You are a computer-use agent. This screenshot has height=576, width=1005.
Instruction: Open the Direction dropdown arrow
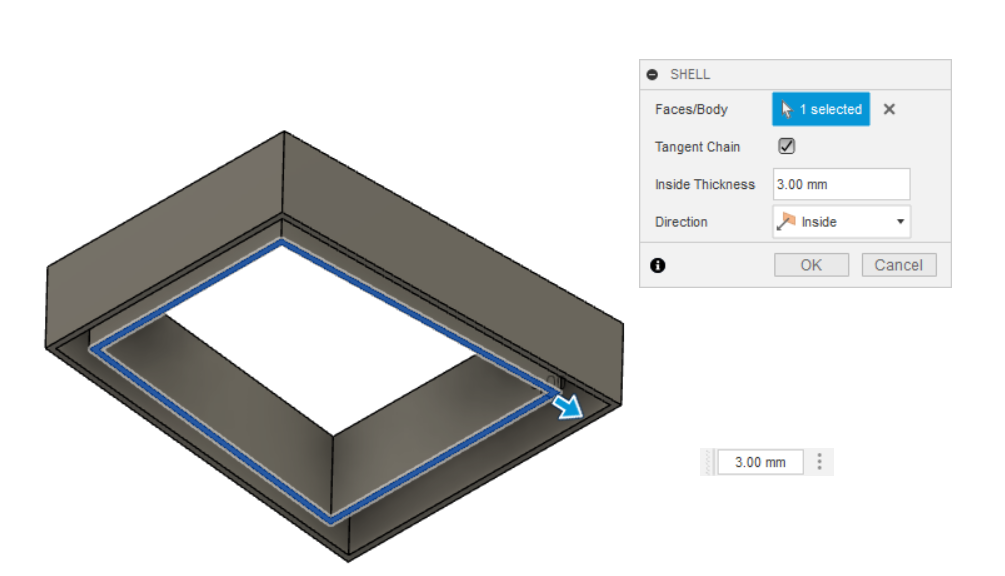pyautogui.click(x=900, y=222)
